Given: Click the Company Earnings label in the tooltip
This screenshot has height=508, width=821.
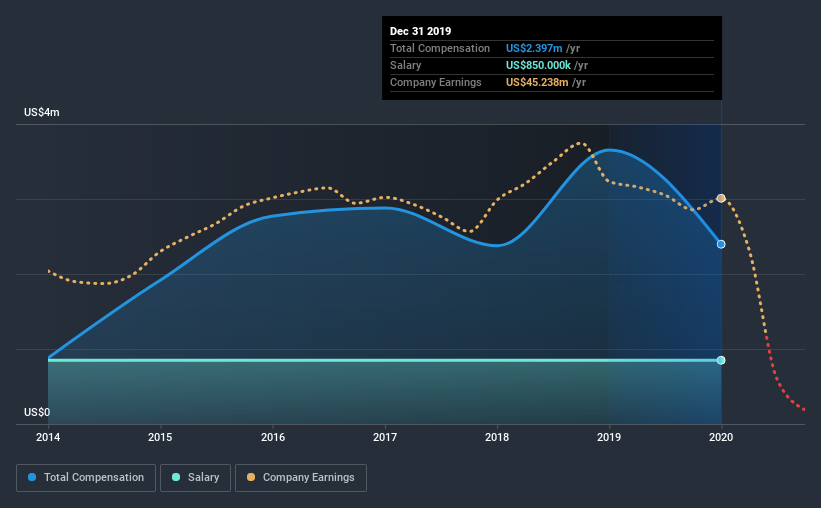Looking at the screenshot, I should tap(436, 83).
